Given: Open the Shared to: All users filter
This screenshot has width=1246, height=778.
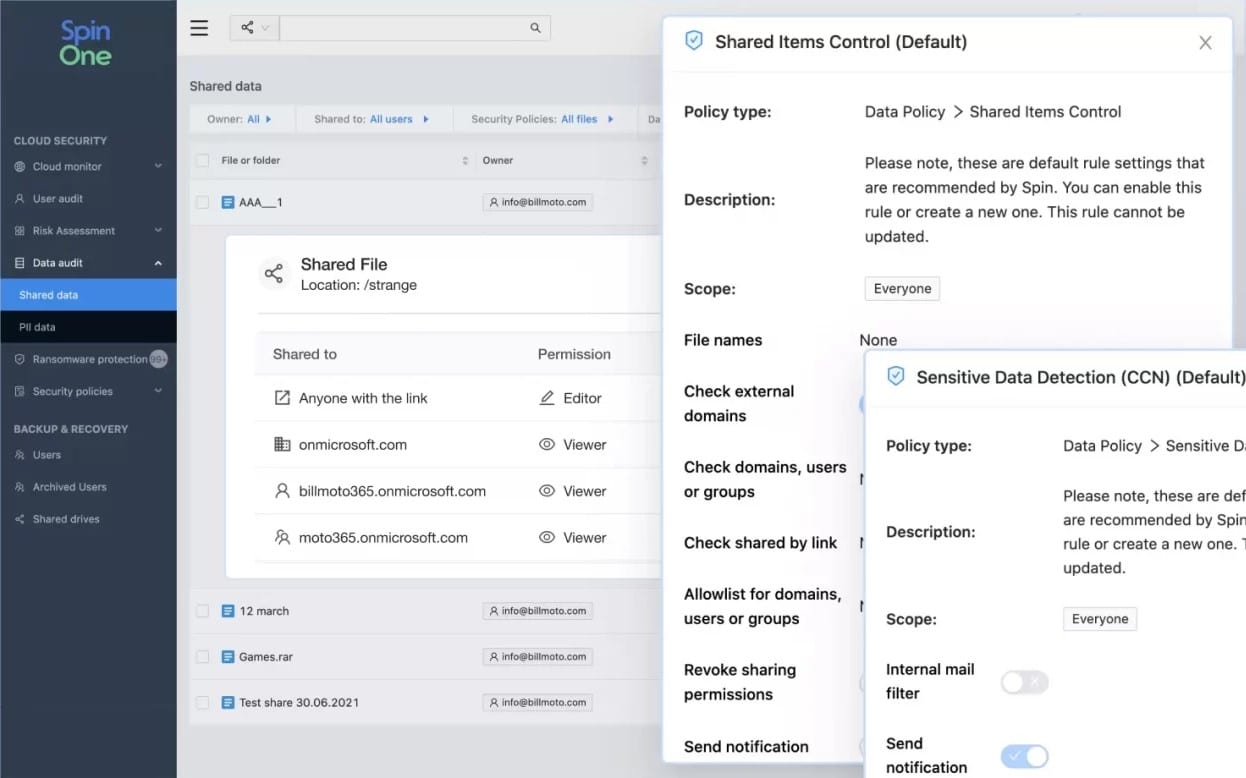Looking at the screenshot, I should (371, 119).
